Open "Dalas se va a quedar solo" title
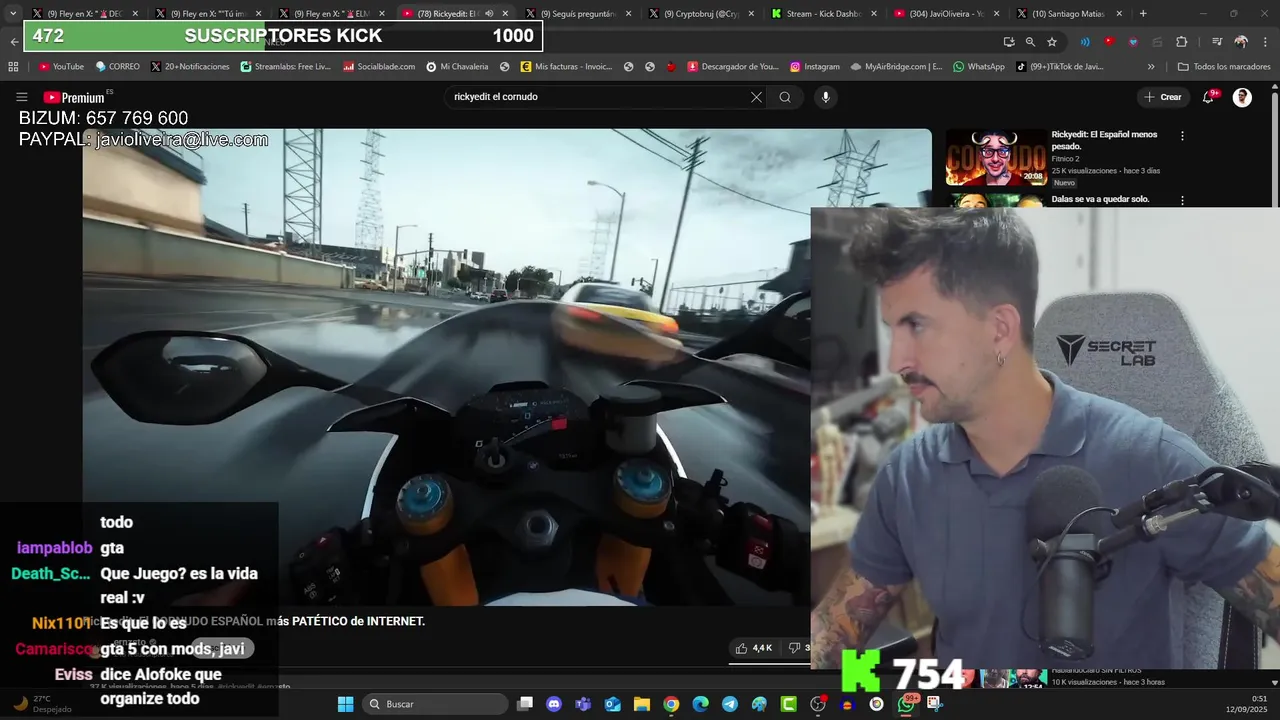The height and width of the screenshot is (720, 1280). pos(1100,199)
